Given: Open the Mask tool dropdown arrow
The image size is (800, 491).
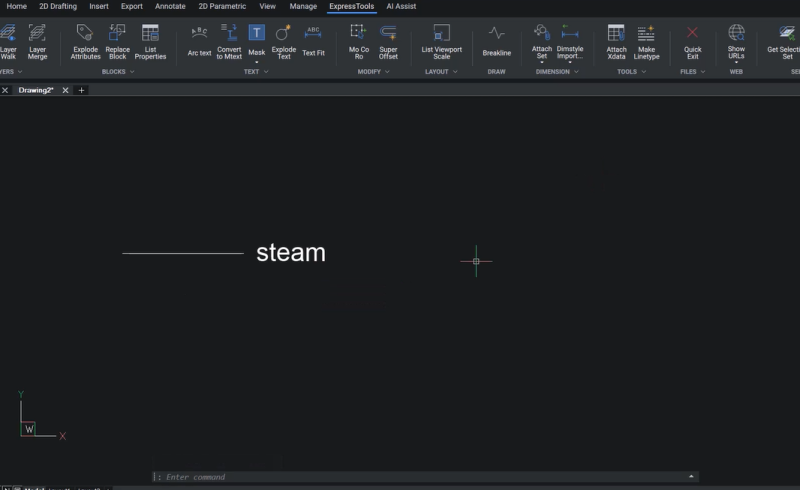Looking at the screenshot, I should coord(257,62).
